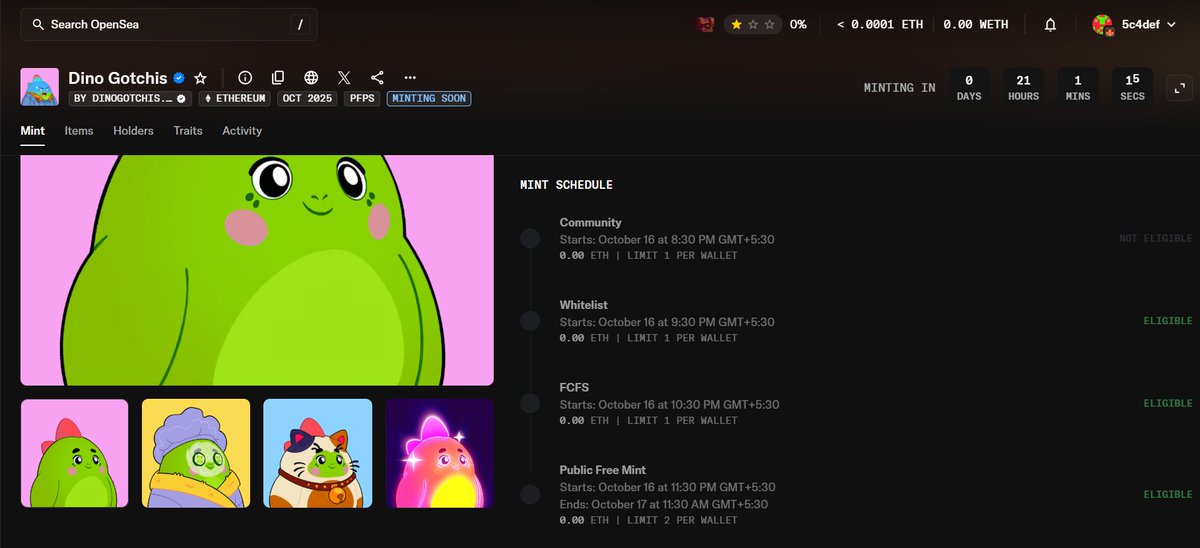Screen dimensions: 1200x548
Task: Open the website globe icon
Action: 311,77
